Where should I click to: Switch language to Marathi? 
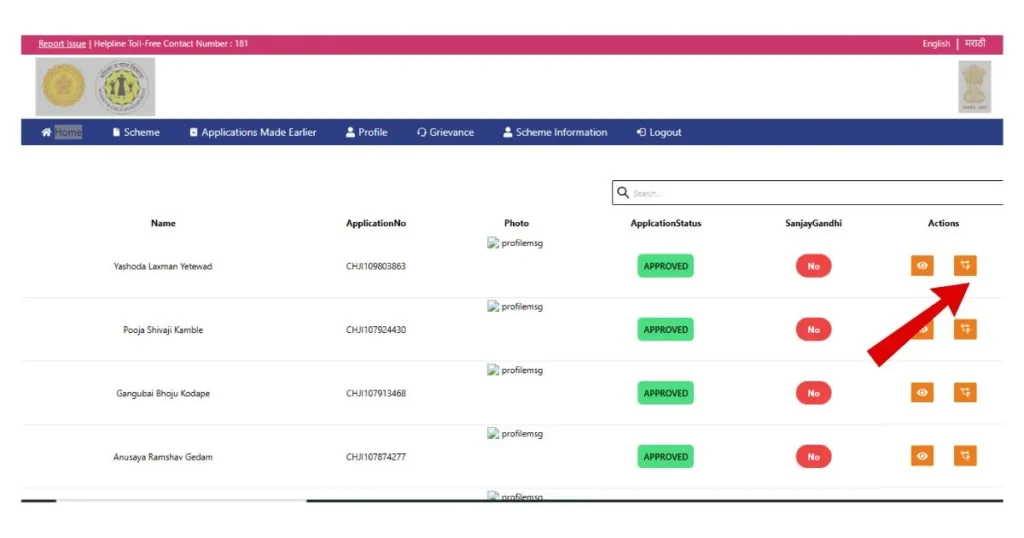(x=975, y=44)
